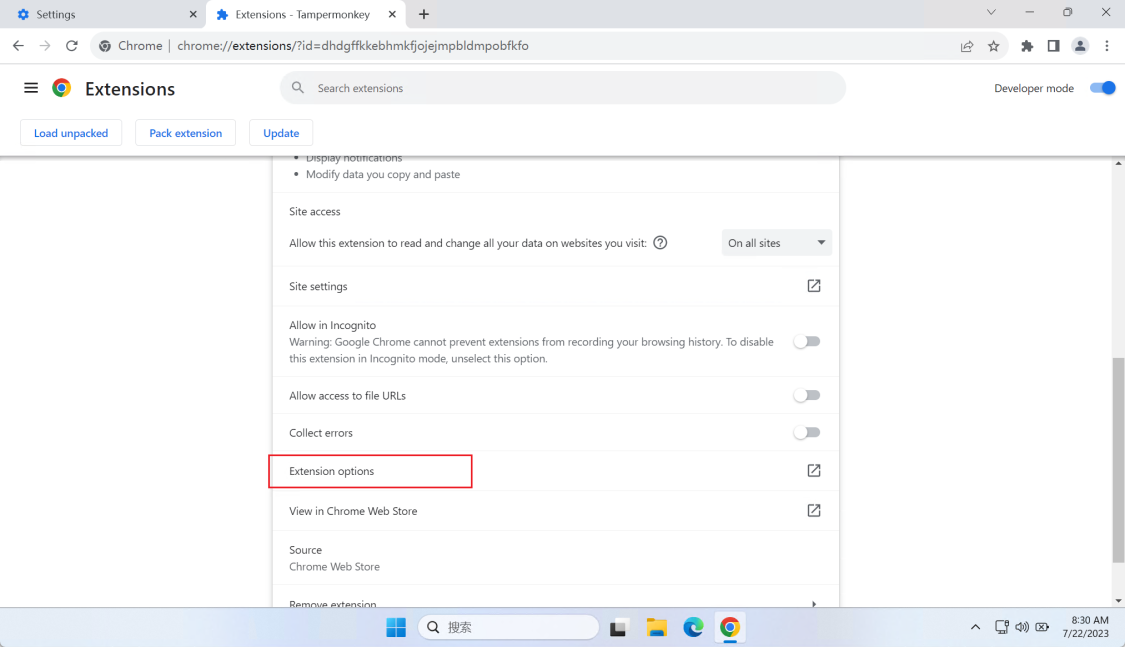Click the scrollbar down arrow
Viewport: 1125px width, 647px height.
[x=1119, y=601]
